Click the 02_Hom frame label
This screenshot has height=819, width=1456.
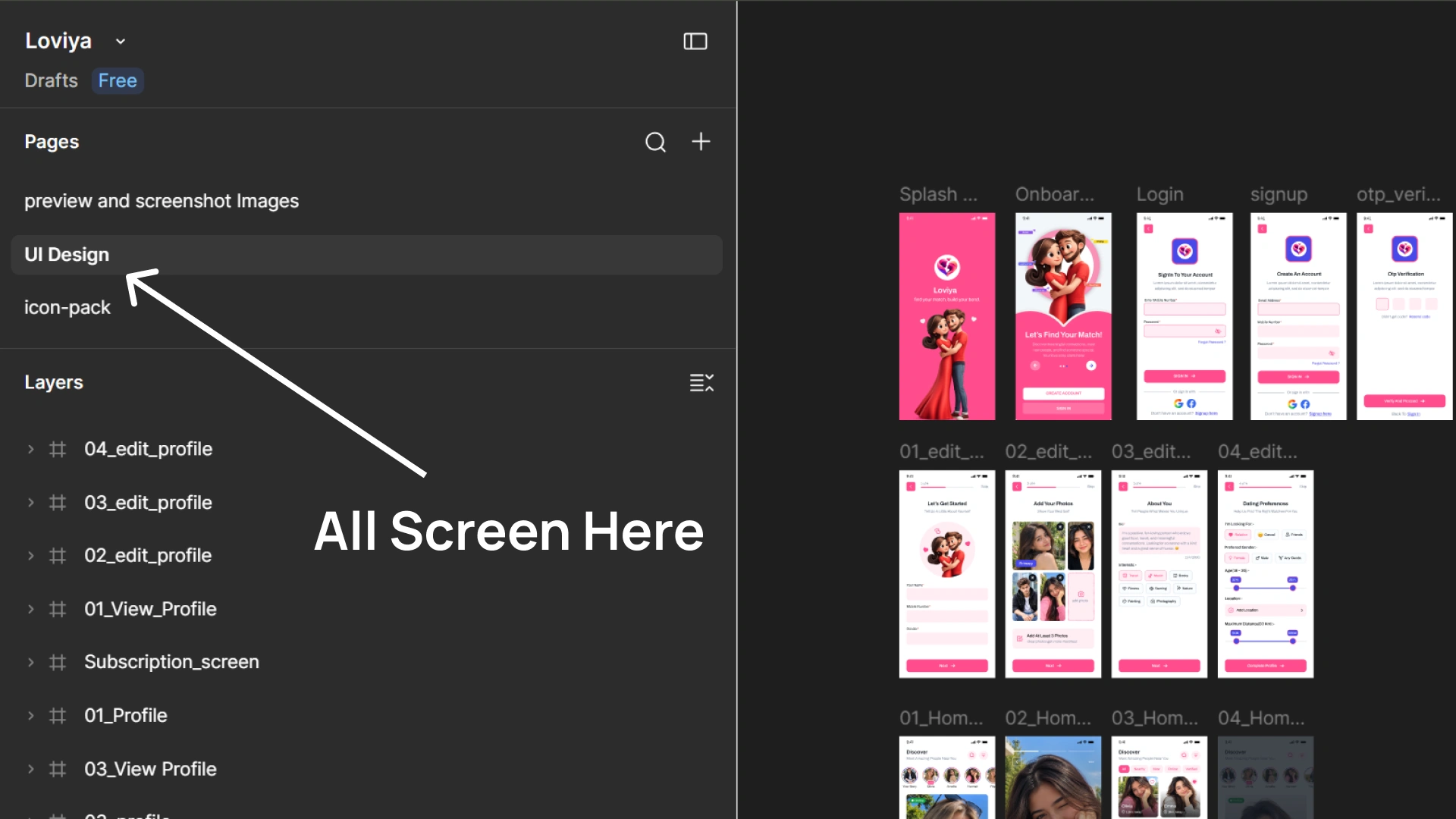[1048, 717]
